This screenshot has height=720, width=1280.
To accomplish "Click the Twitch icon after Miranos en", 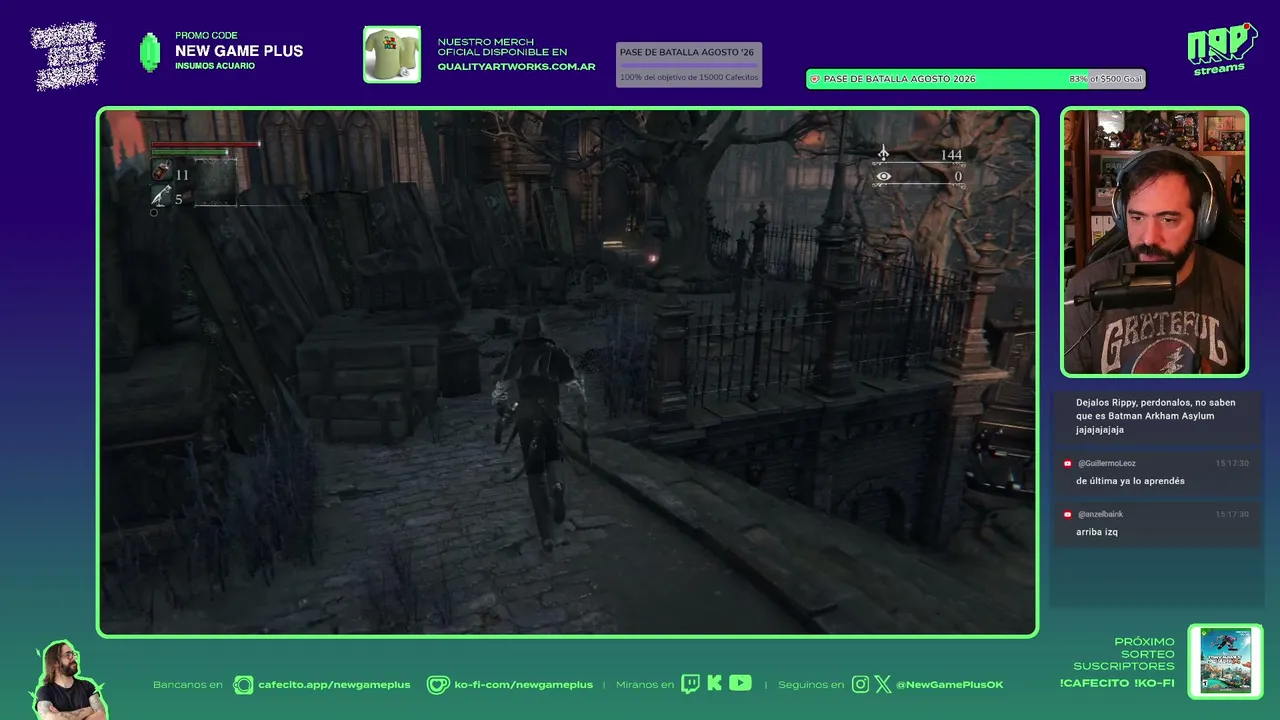I will point(690,684).
